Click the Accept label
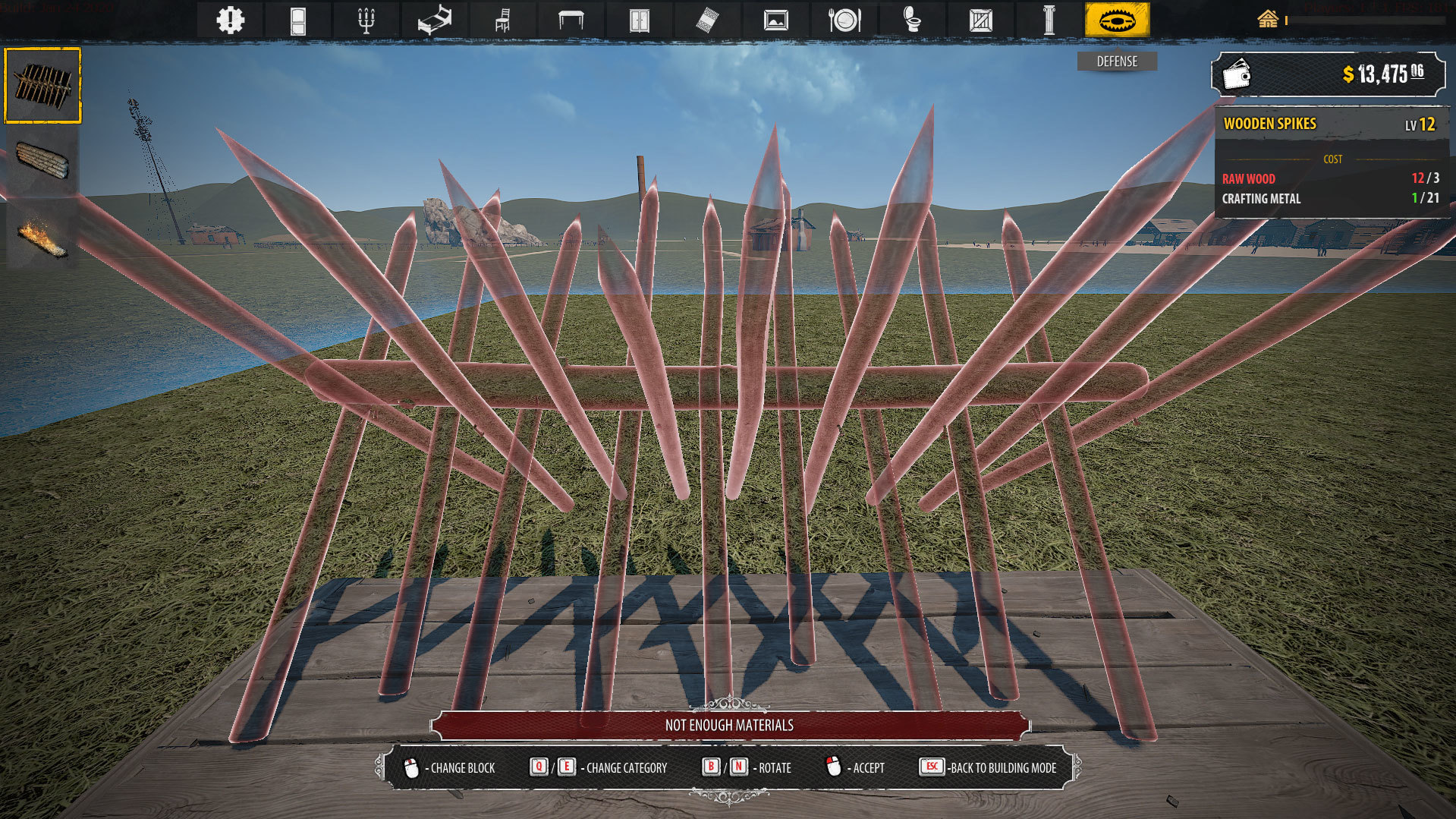 [x=869, y=768]
